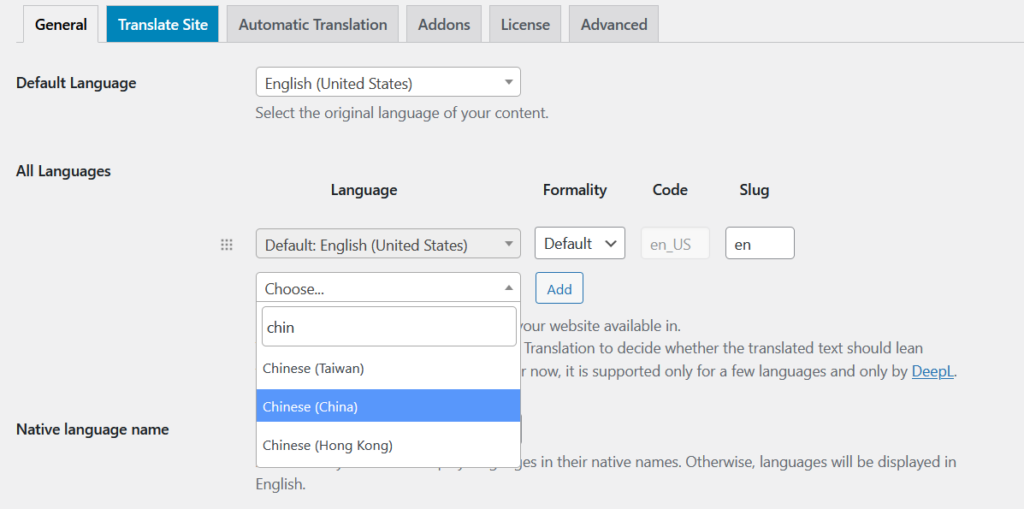Image resolution: width=1024 pixels, height=509 pixels.
Task: Click the Code column header
Action: coord(670,190)
